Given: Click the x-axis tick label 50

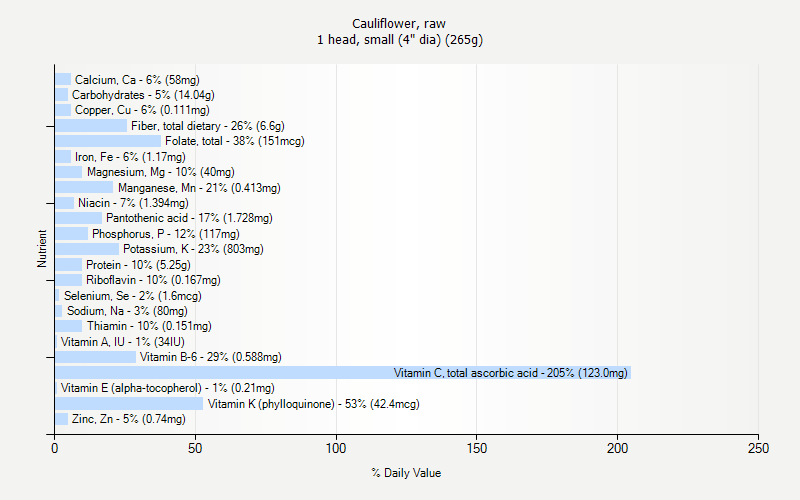Looking at the screenshot, I should (x=195, y=448).
